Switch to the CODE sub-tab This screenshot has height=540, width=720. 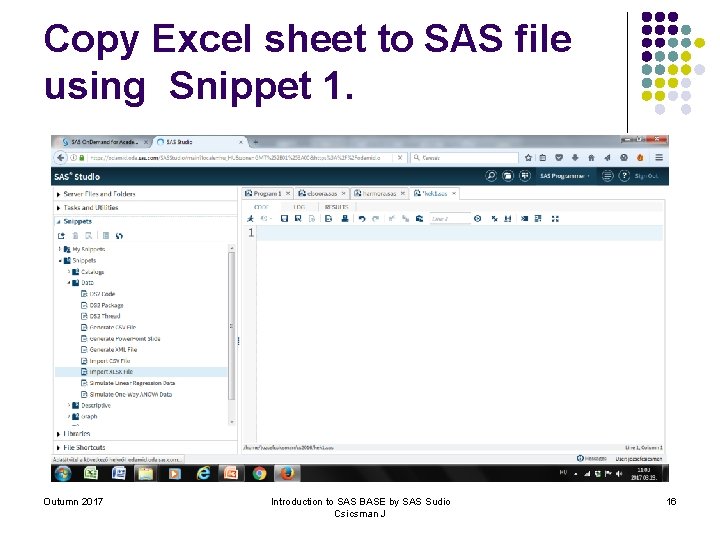point(261,207)
